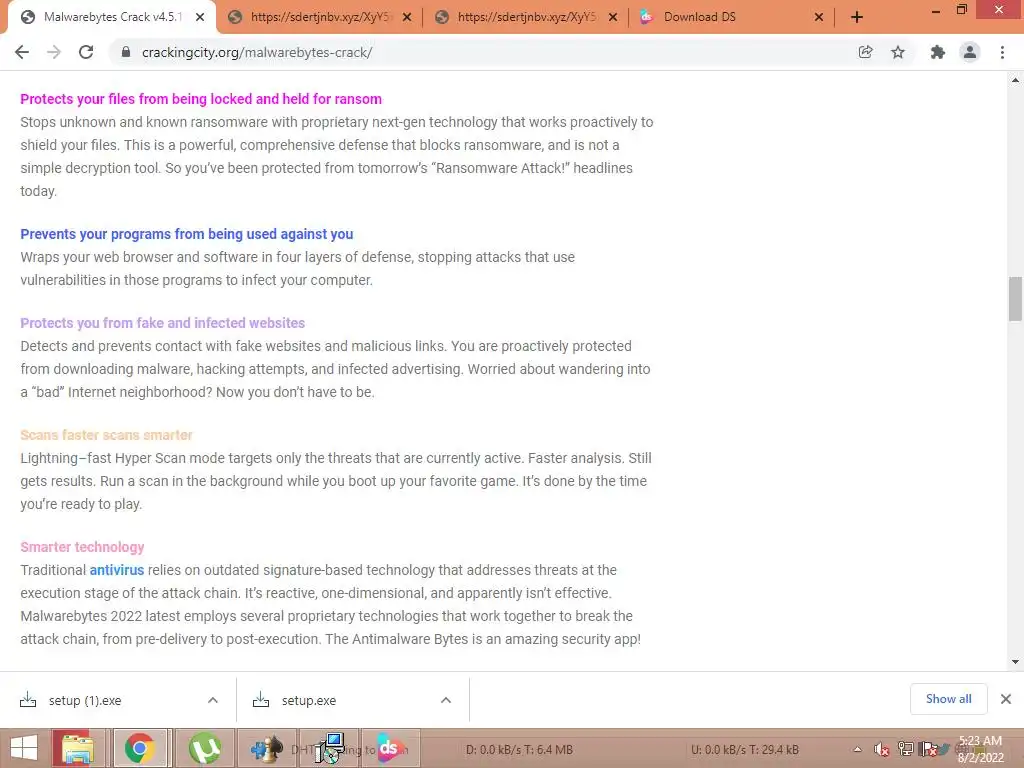The image size is (1024, 768).
Task: Click the DS app taskbar icon
Action: coord(389,749)
